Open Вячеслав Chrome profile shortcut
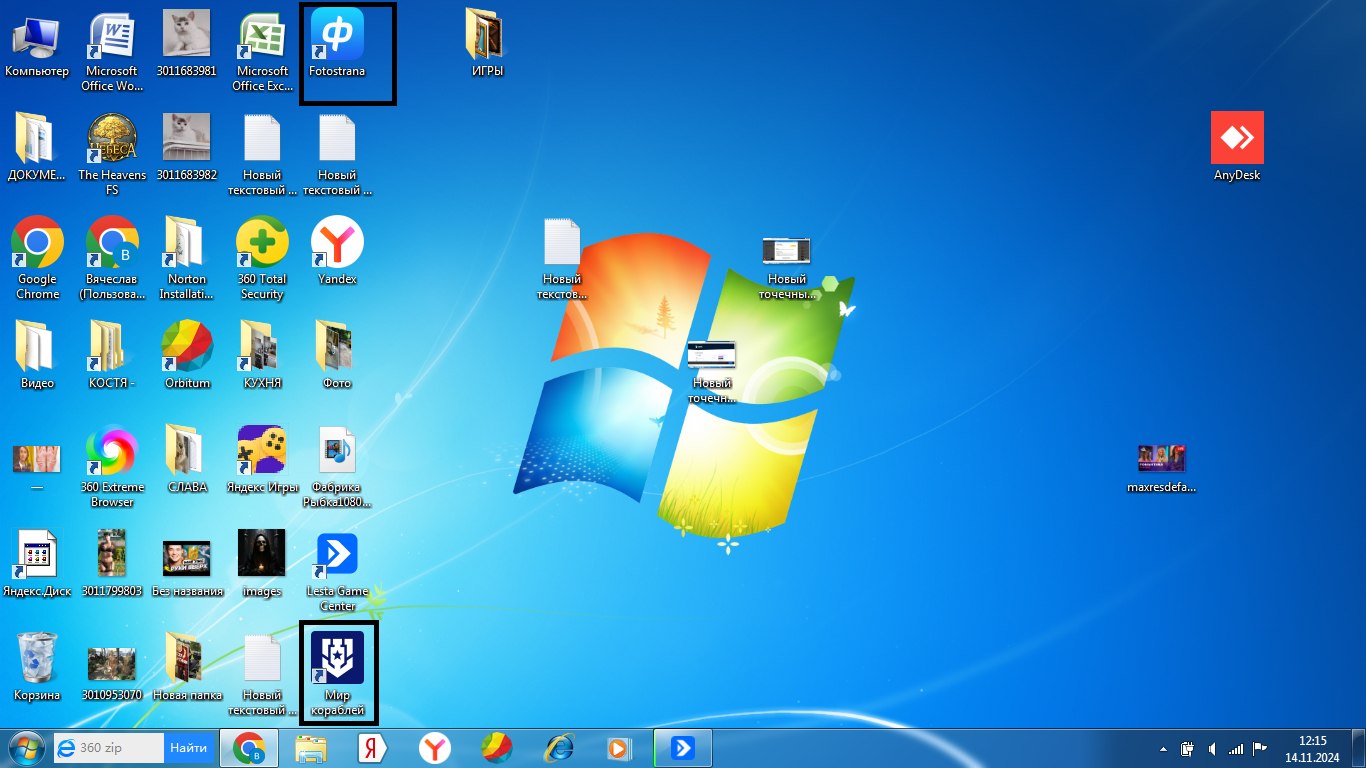This screenshot has height=768, width=1366. (112, 258)
